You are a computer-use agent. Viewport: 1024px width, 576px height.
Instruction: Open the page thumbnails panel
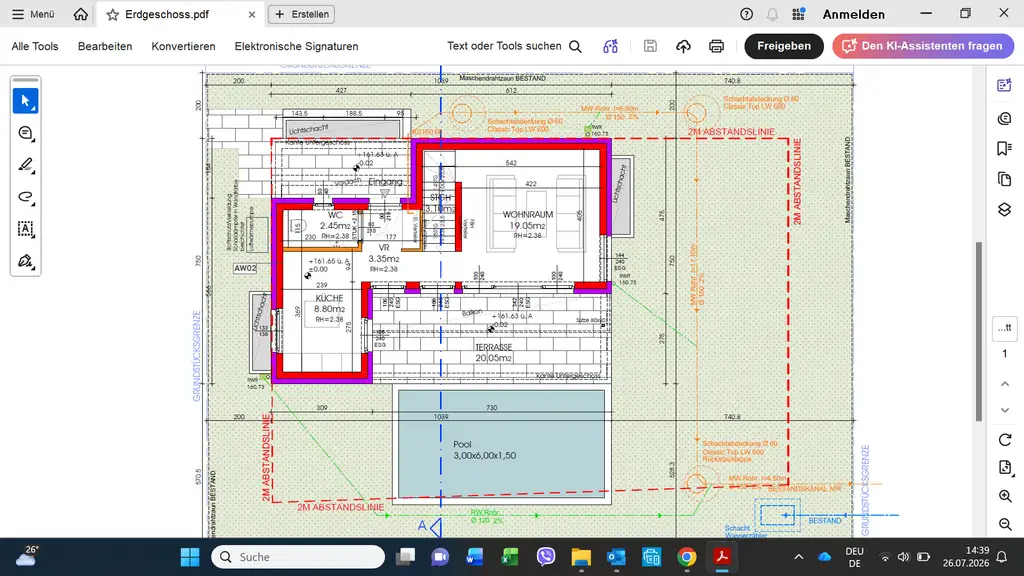tap(1004, 179)
